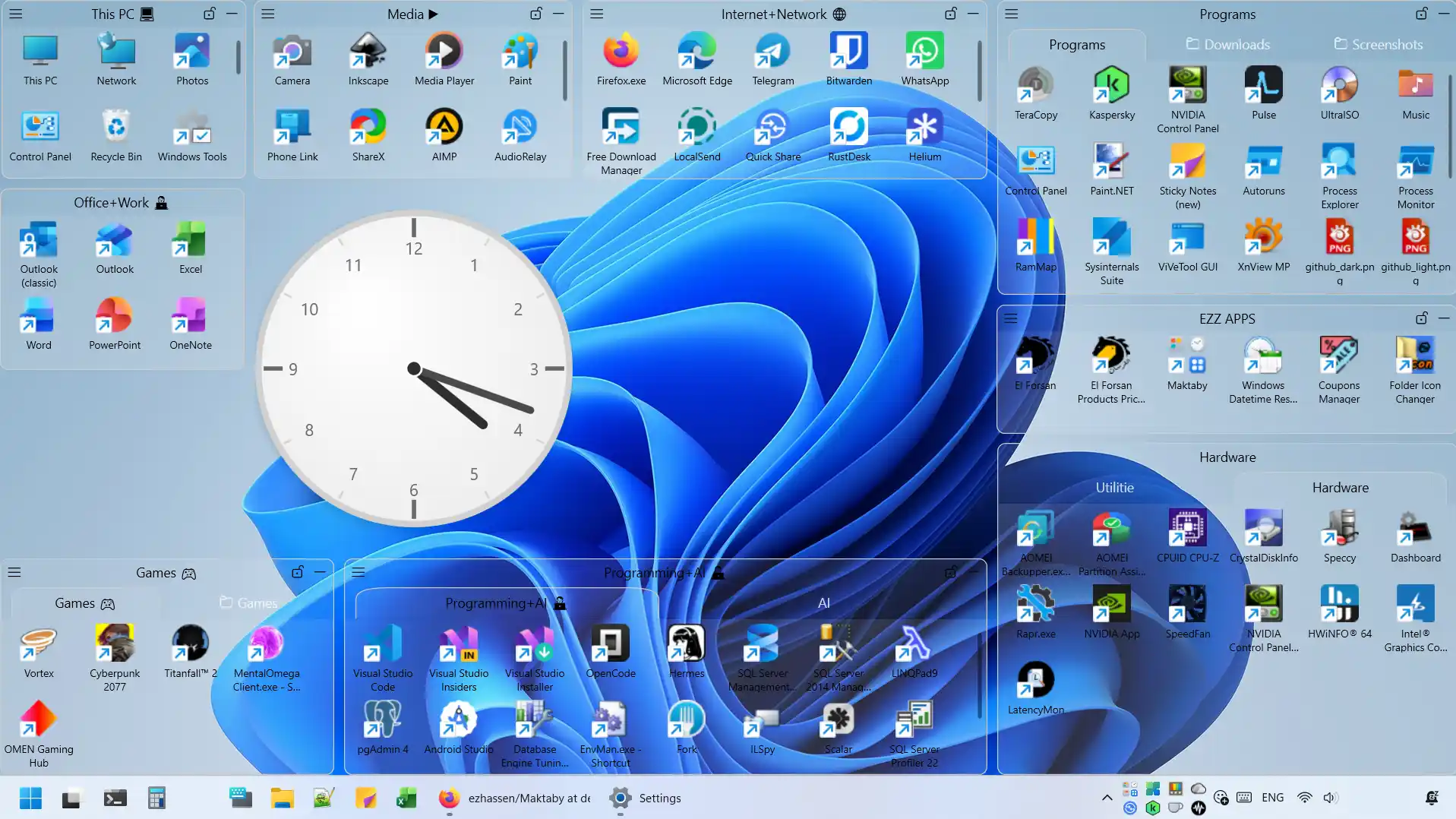Open Internet+Network fence hamburger menu
The width and height of the screenshot is (1456, 819).
[597, 14]
